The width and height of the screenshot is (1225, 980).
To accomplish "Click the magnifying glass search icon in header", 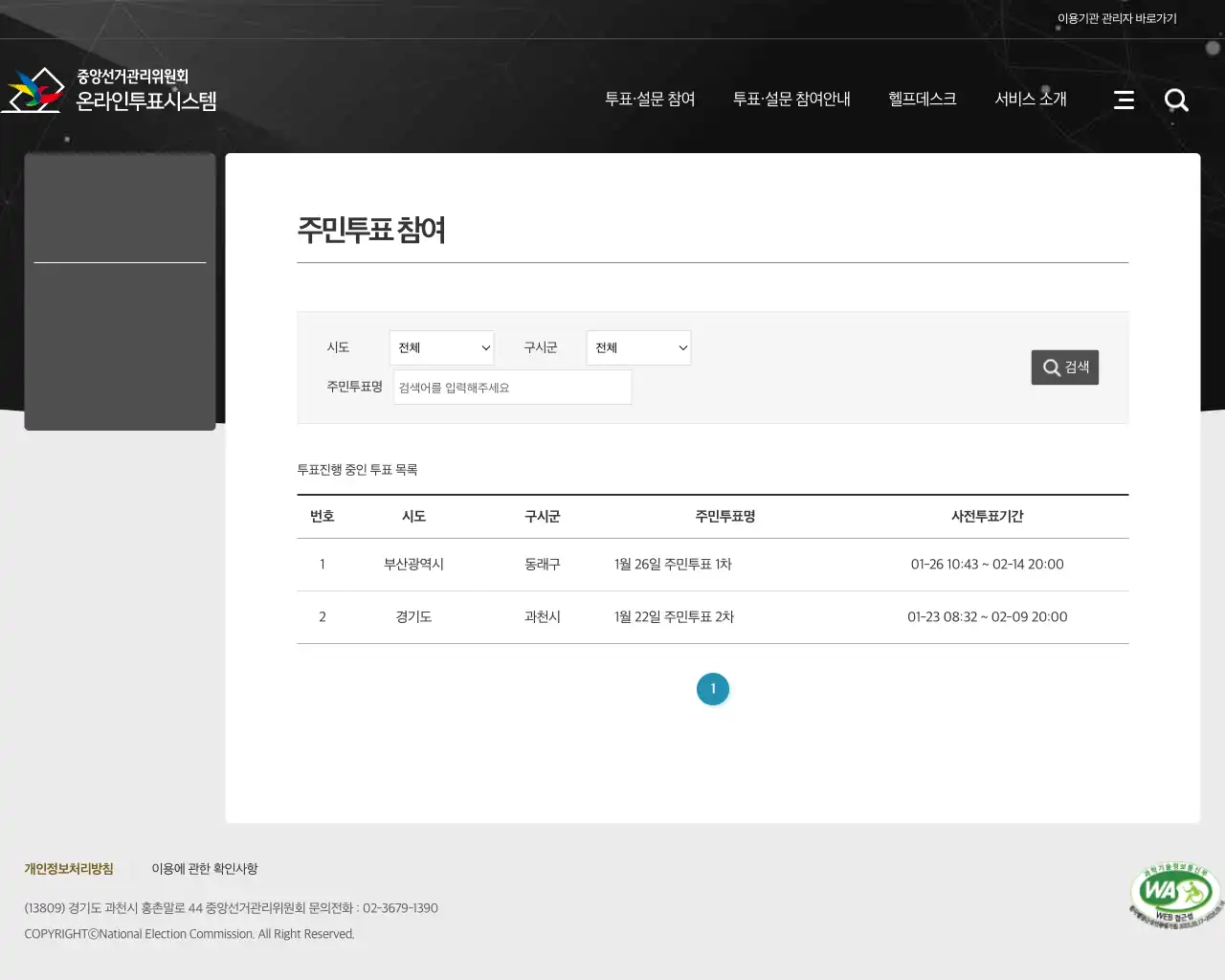I will (1176, 100).
